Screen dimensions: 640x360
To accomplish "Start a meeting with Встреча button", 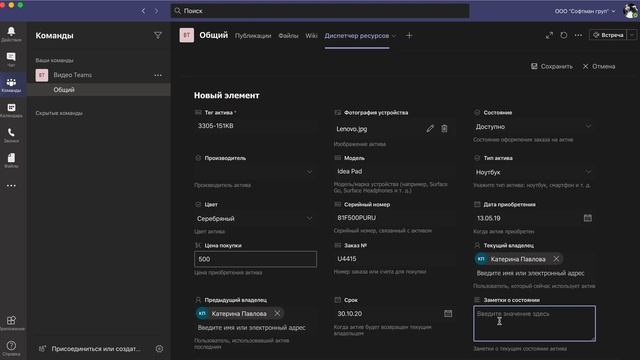I will [608, 35].
